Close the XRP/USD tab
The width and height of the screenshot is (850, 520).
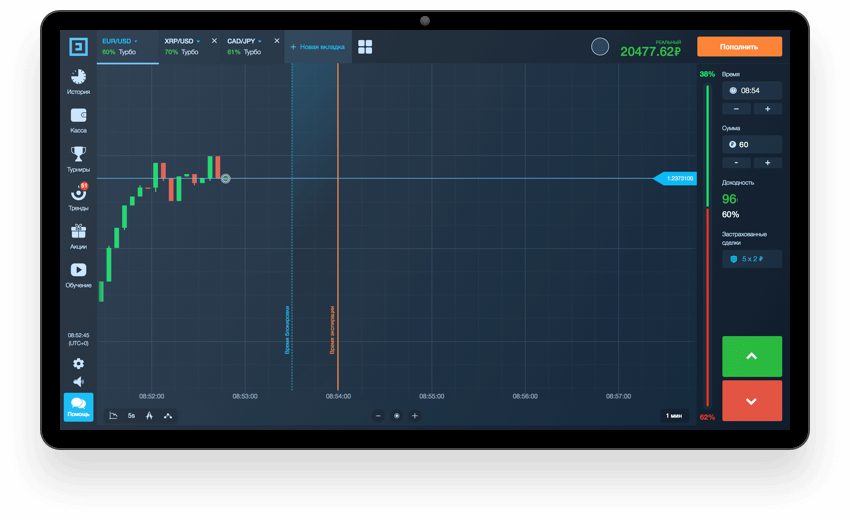(214, 41)
